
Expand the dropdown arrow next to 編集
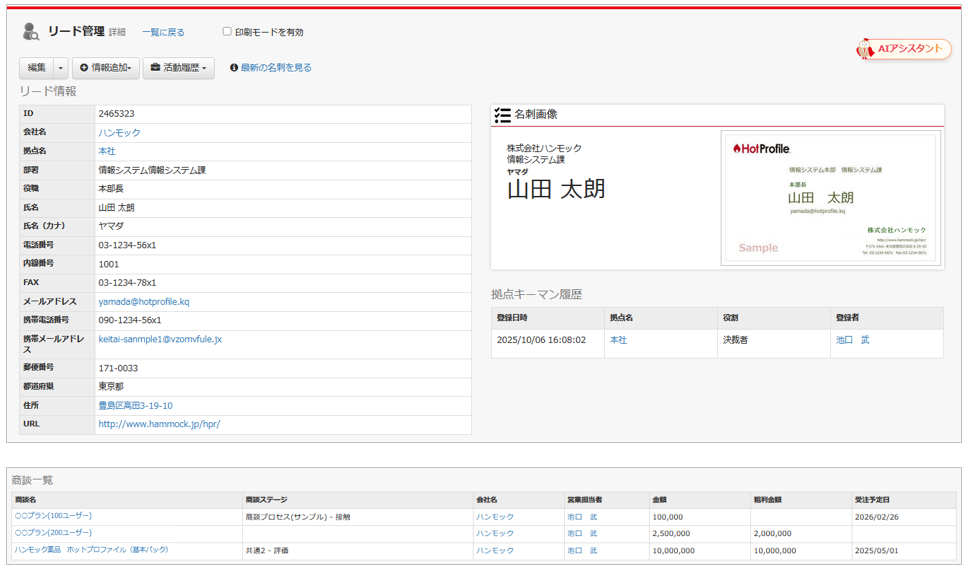(61, 68)
